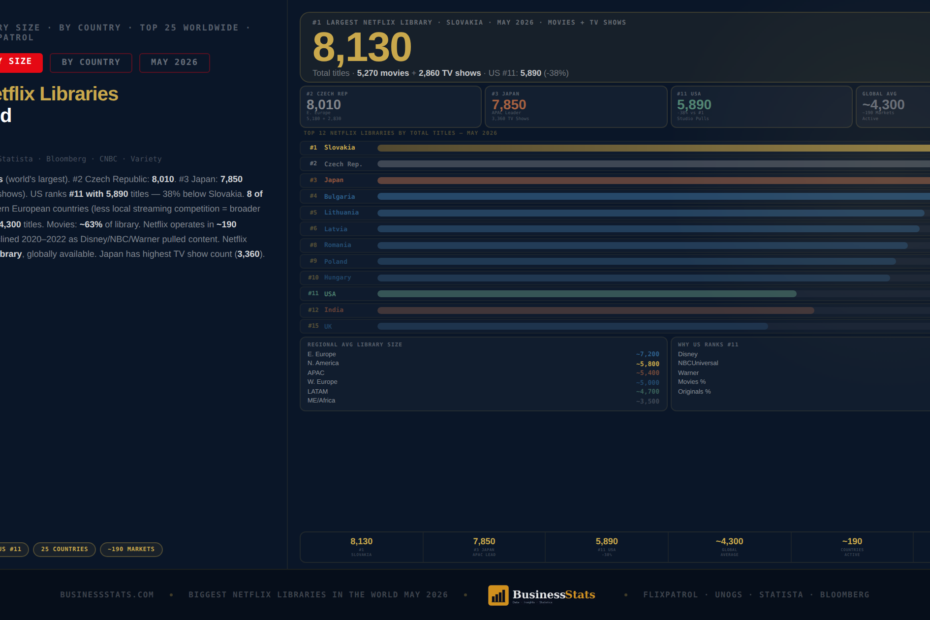
Task: Click the ~5,800 regional average value
Action: point(647,364)
